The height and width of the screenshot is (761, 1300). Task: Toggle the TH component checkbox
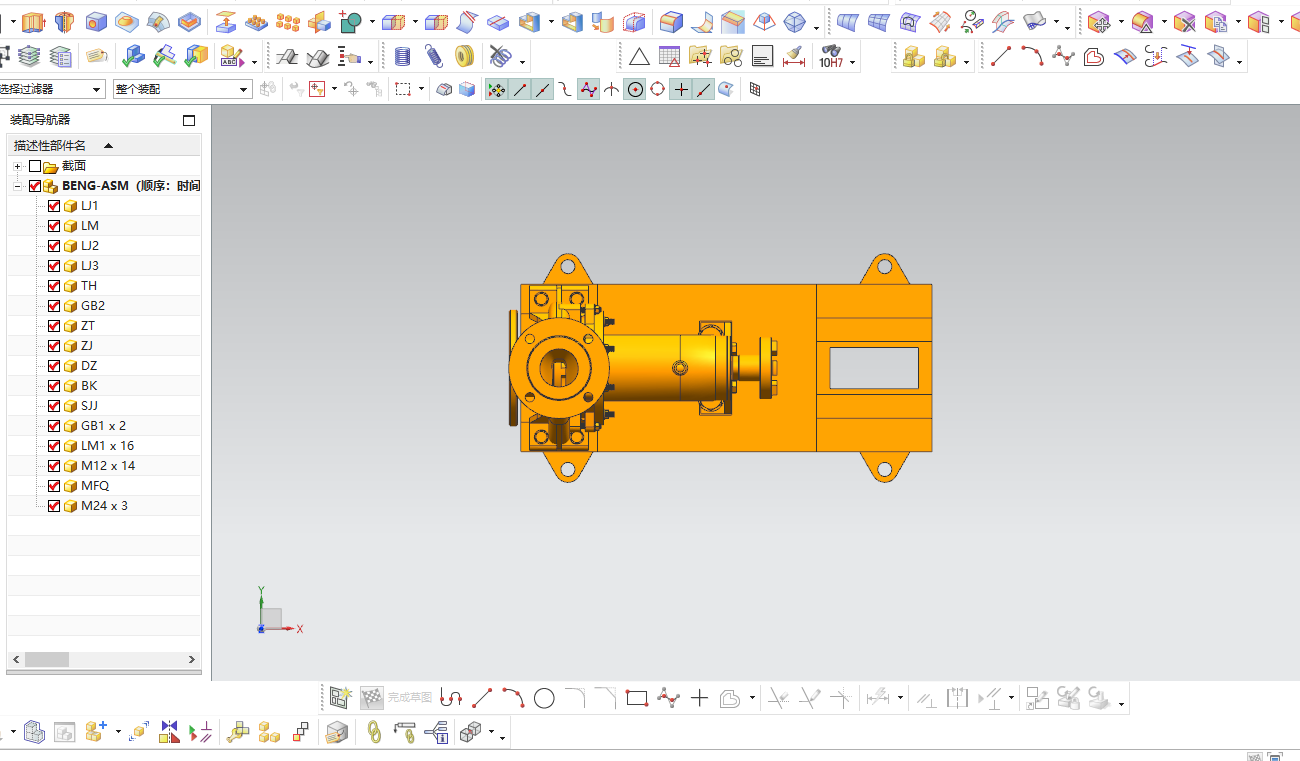click(54, 286)
